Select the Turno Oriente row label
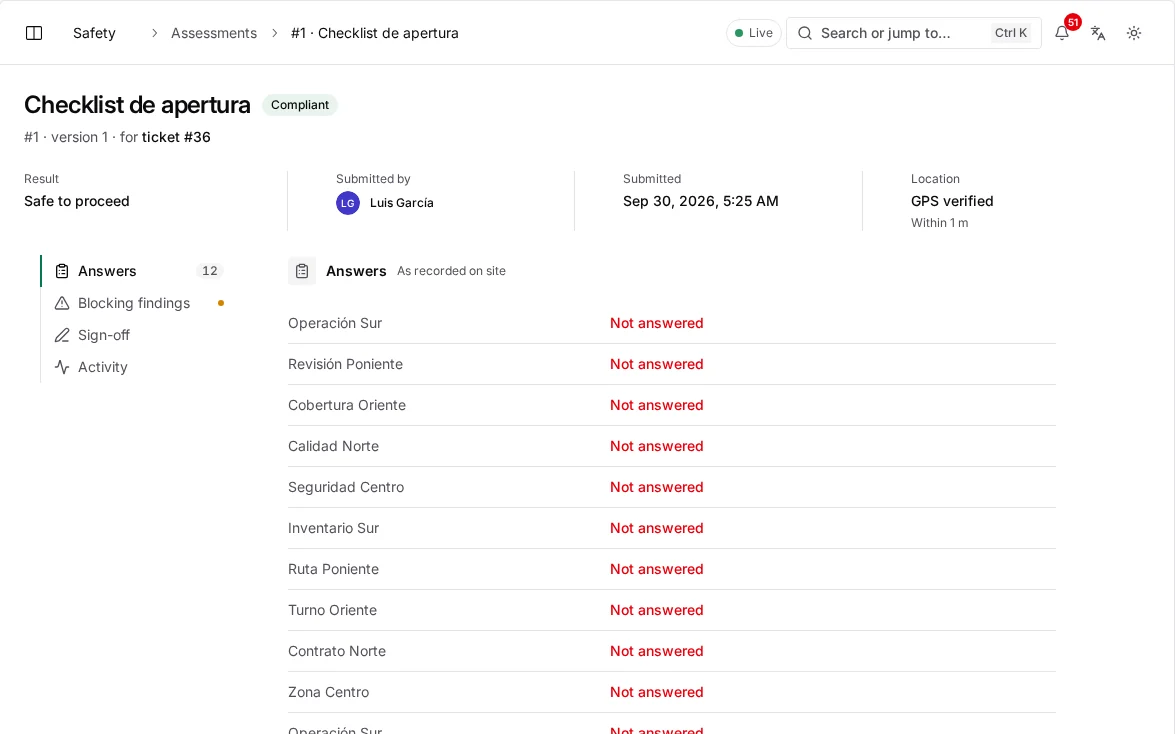This screenshot has height=734, width=1175. tap(333, 610)
